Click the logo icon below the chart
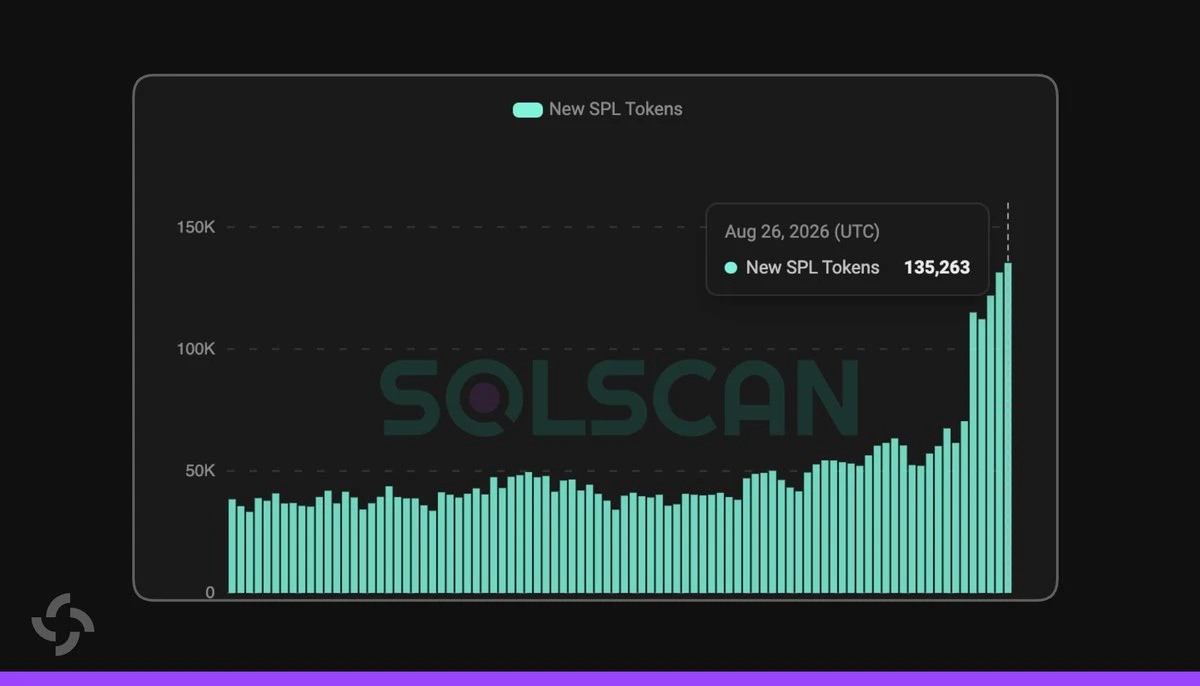The height and width of the screenshot is (686, 1200). [x=62, y=624]
